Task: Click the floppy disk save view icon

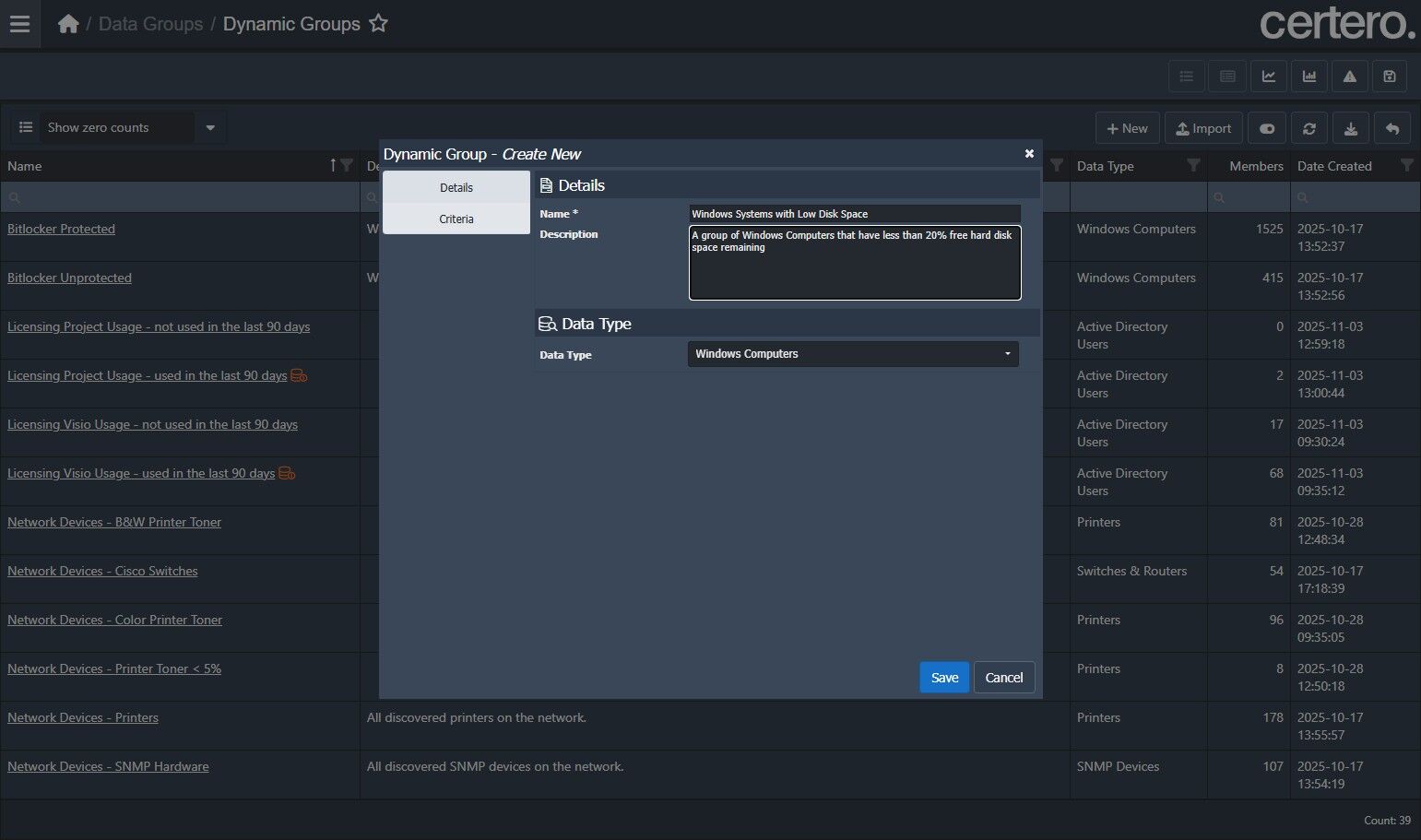Action: point(1390,77)
